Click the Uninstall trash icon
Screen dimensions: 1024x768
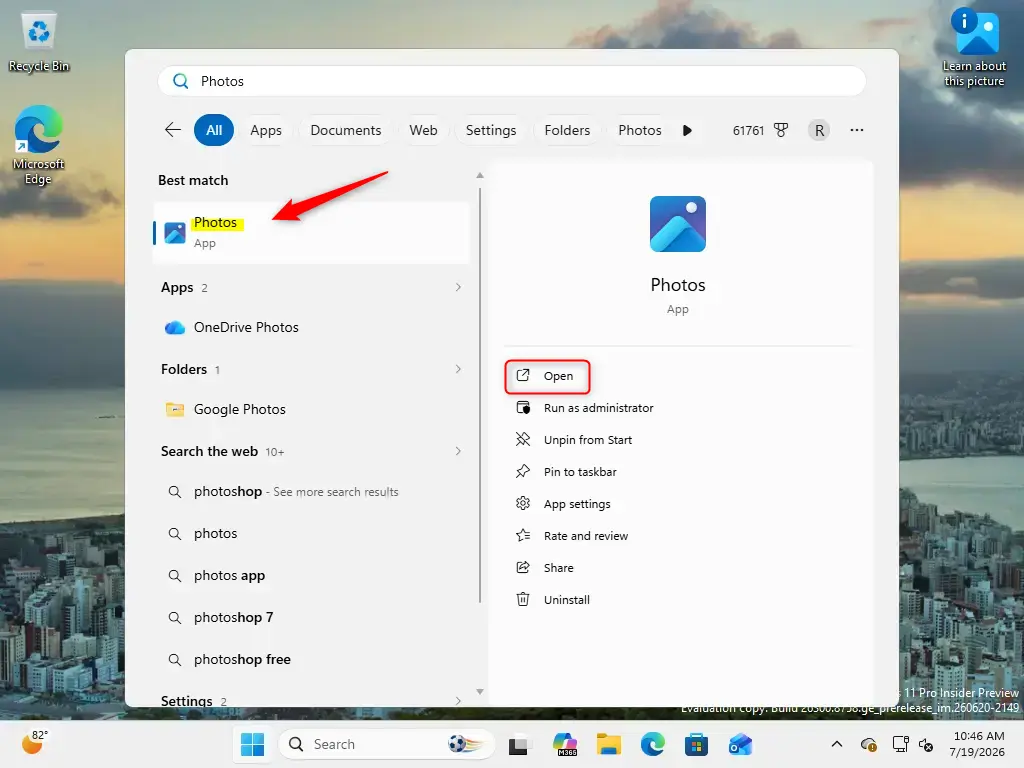[x=523, y=600]
